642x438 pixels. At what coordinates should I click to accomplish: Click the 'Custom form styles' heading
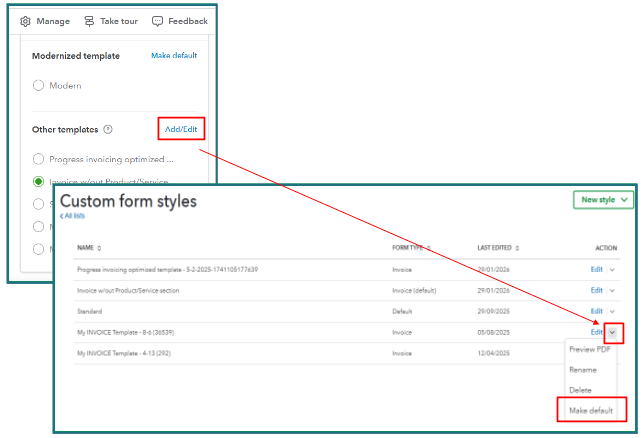click(x=128, y=201)
